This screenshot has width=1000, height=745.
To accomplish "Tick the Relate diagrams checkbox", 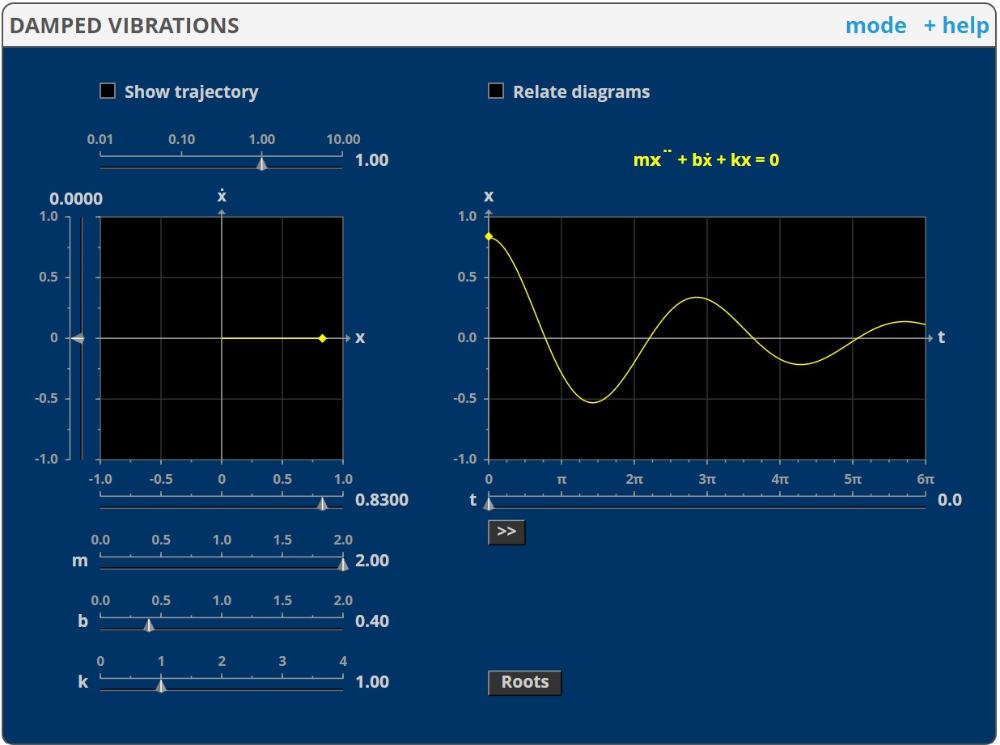I will 496,91.
